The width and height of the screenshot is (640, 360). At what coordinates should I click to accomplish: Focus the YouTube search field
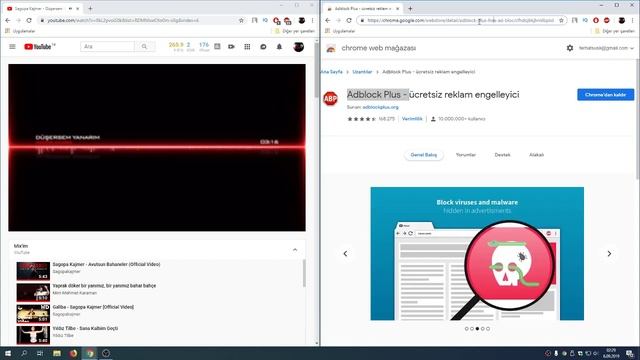click(107, 47)
